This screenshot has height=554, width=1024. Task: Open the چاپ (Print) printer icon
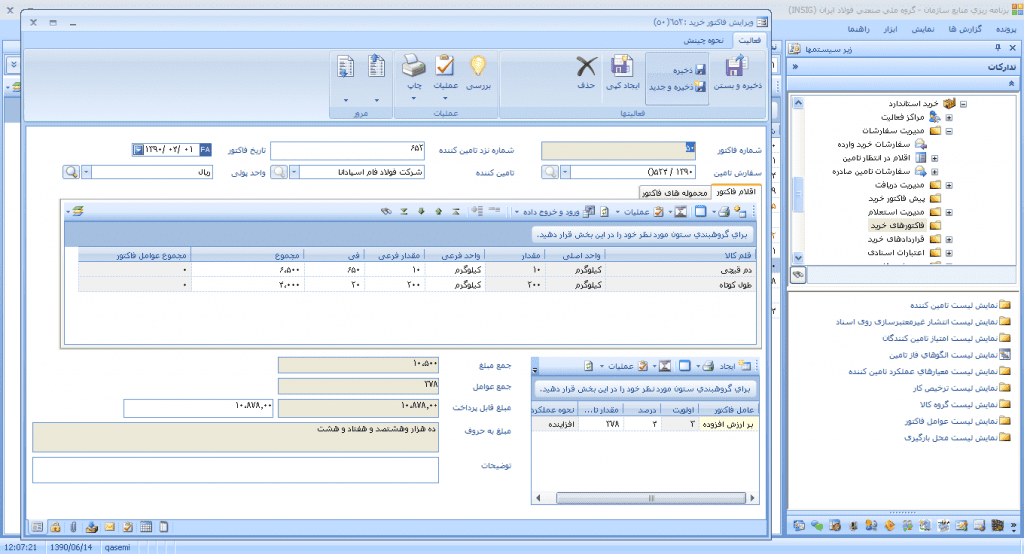coord(413,68)
